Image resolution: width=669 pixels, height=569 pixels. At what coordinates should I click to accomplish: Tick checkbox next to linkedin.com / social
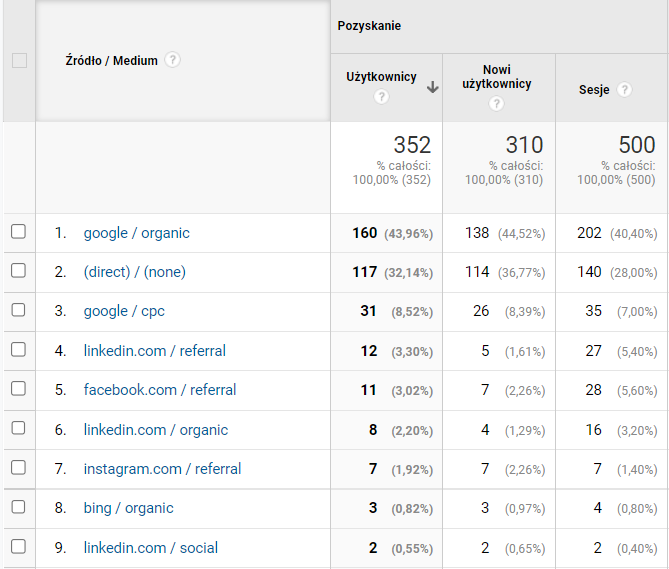coord(18,546)
